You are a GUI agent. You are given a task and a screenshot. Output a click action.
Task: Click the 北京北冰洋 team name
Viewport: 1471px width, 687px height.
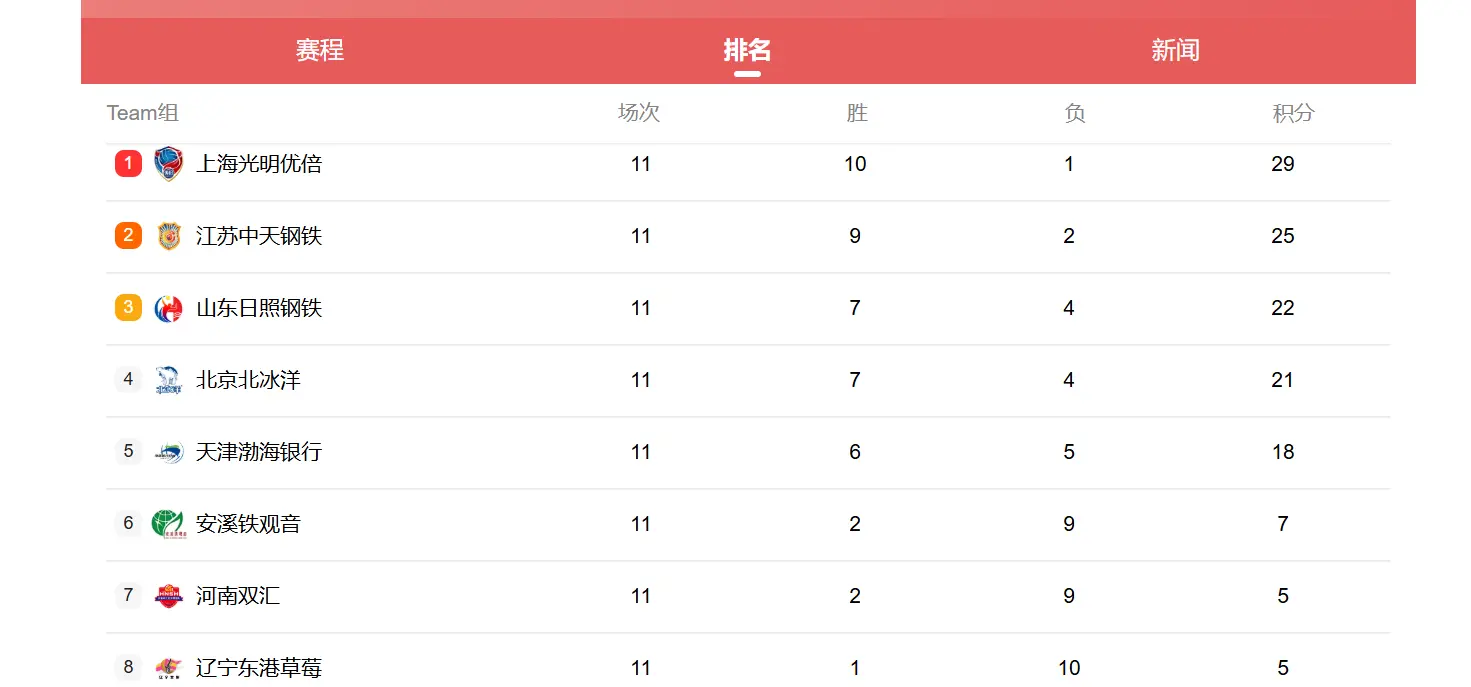[248, 380]
